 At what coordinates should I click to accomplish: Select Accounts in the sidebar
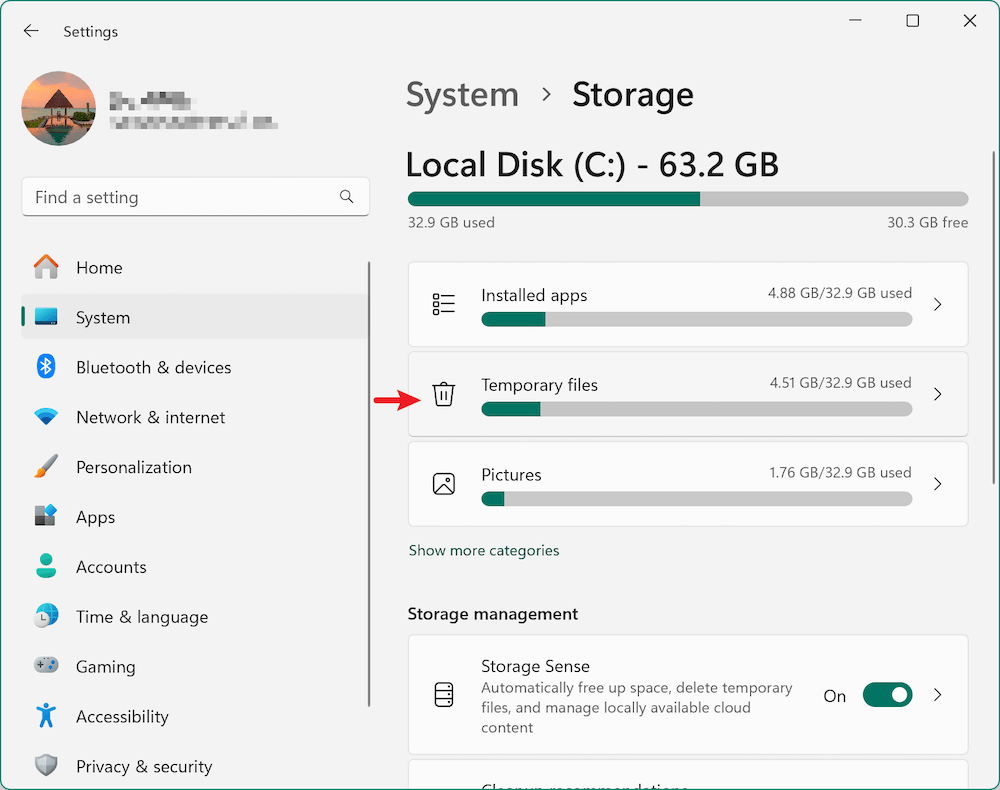[111, 567]
